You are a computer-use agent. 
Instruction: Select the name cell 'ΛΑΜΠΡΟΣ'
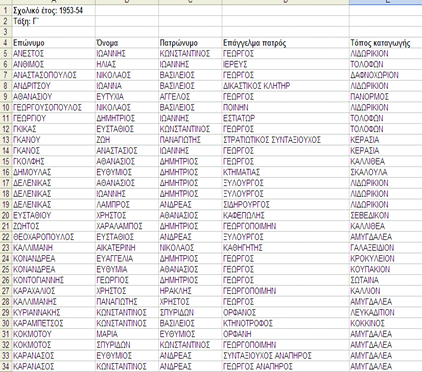[x=127, y=204]
